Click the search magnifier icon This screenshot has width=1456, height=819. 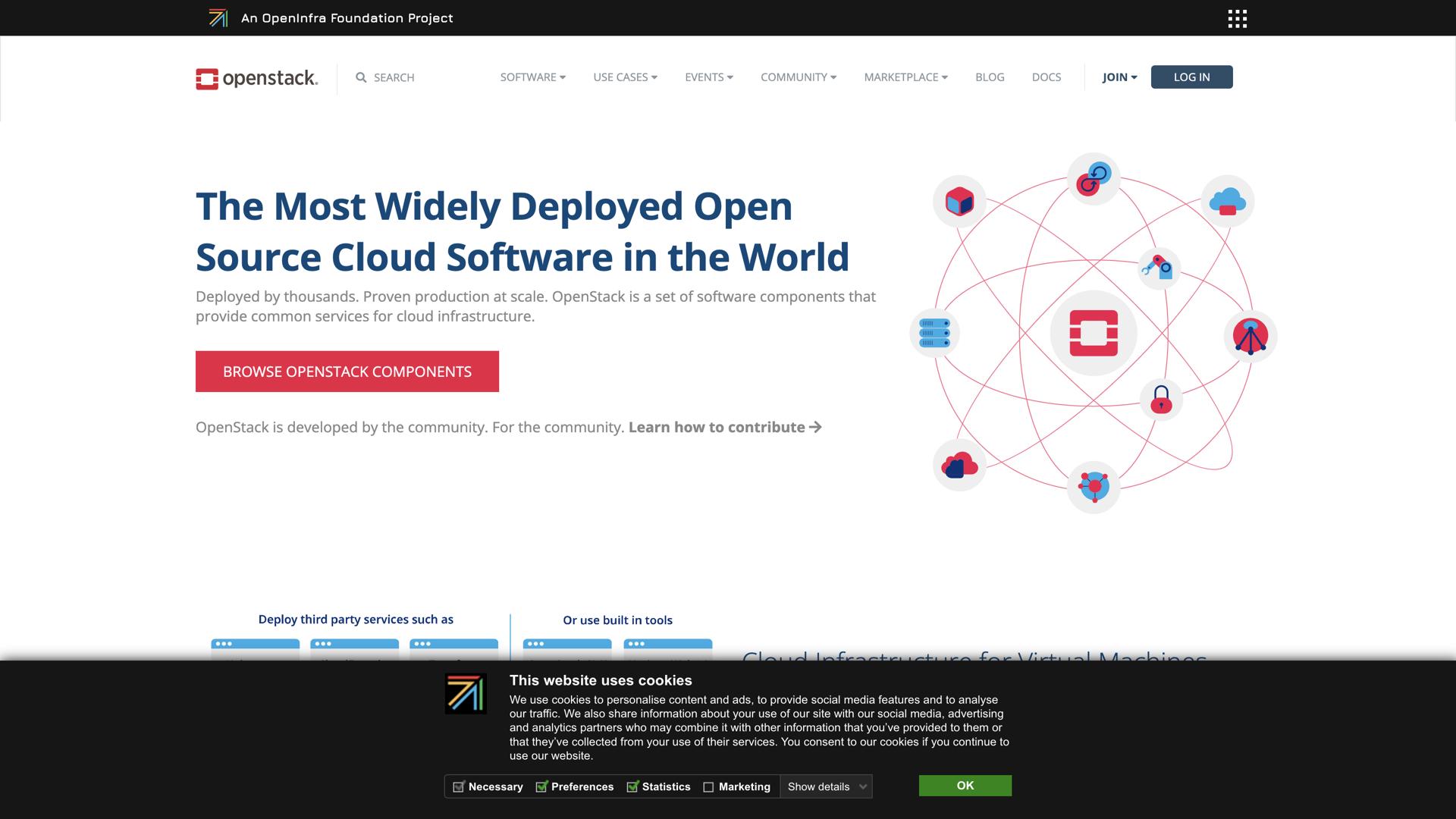[x=362, y=77]
